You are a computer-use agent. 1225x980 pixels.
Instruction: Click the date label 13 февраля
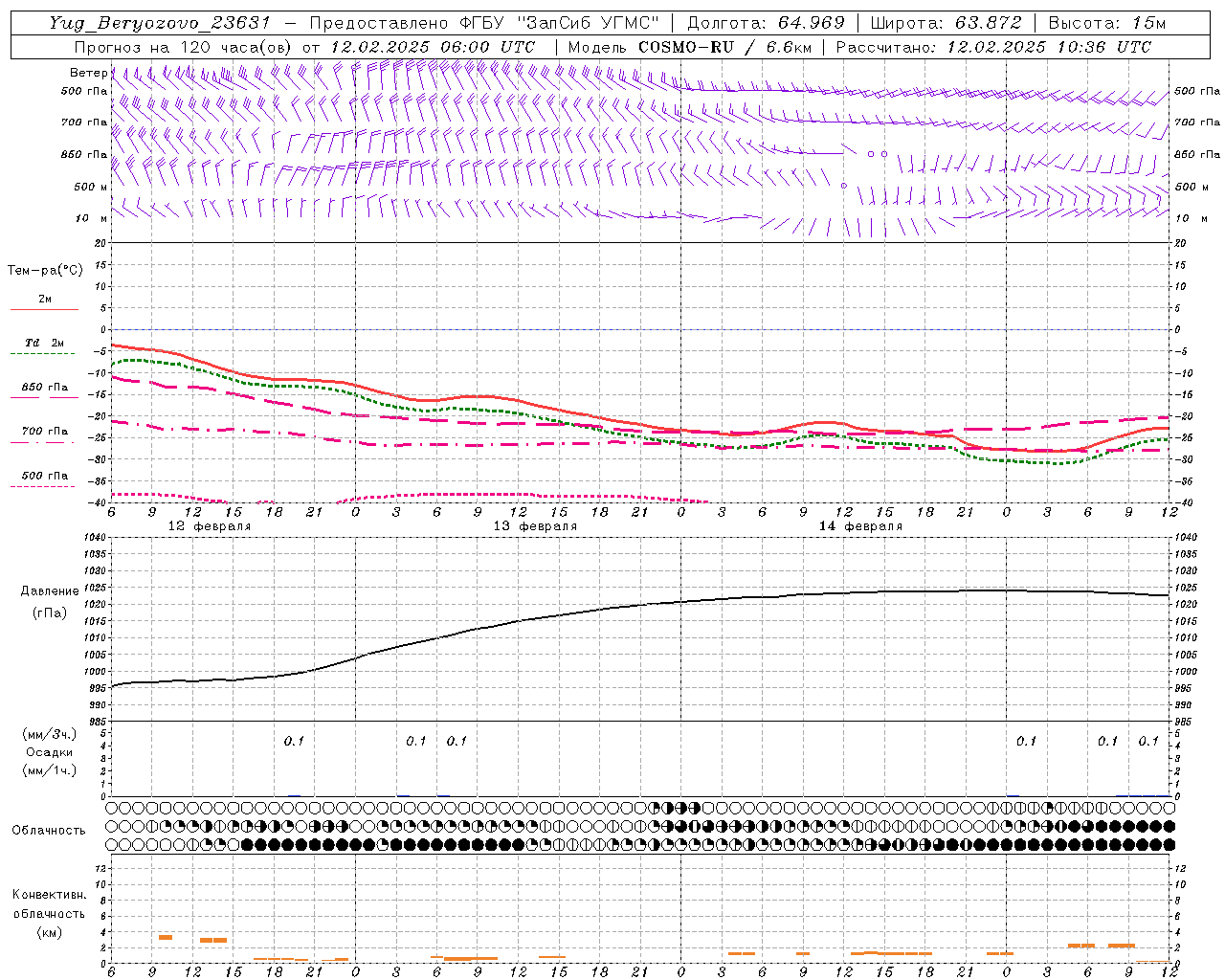(x=535, y=526)
